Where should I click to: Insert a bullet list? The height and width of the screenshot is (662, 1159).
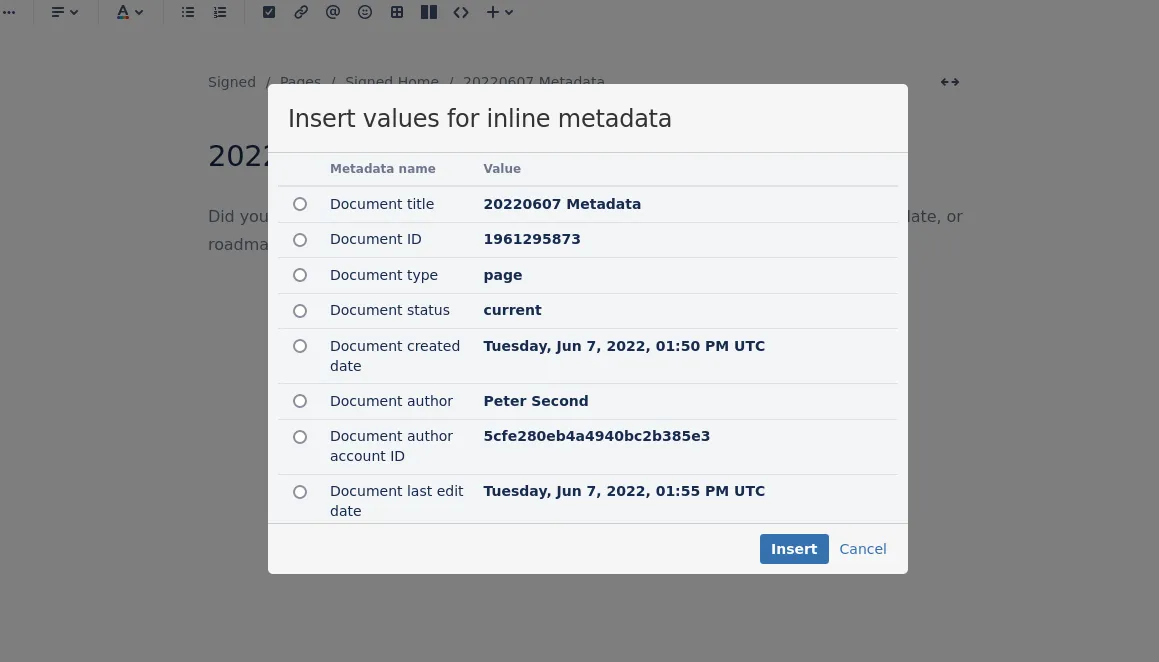(x=188, y=12)
